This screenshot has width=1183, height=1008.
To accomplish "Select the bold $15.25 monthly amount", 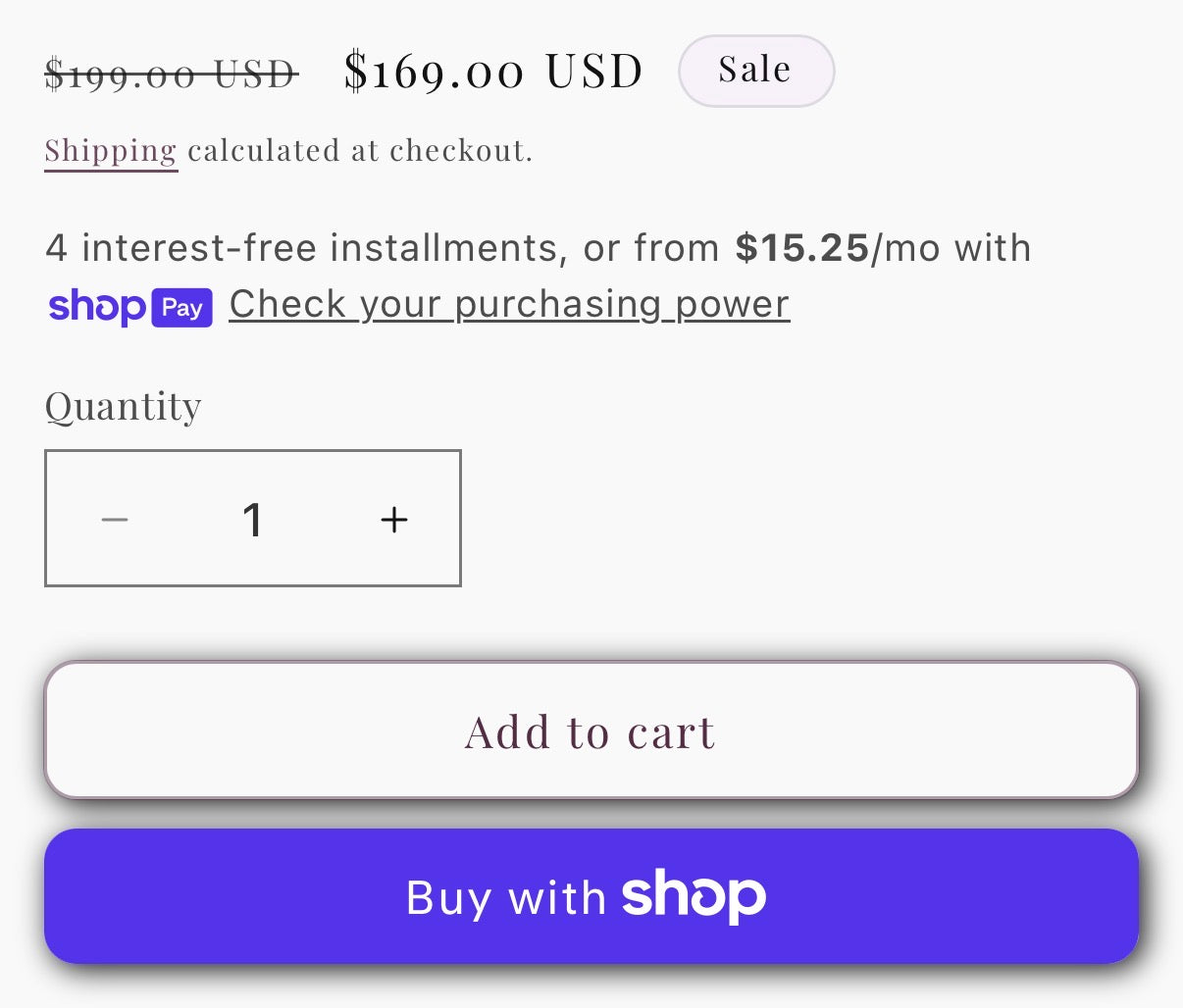I will click(x=801, y=248).
